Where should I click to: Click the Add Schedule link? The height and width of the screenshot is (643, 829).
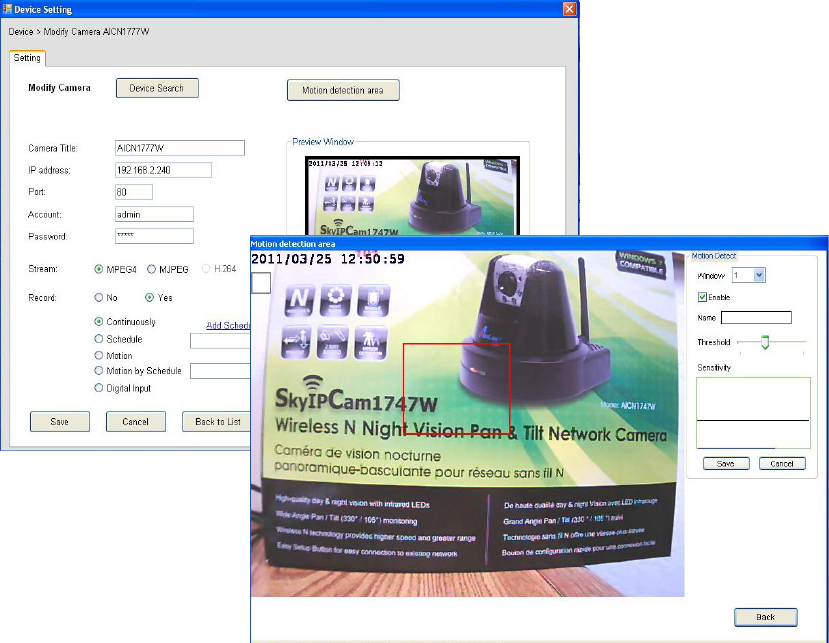228,325
